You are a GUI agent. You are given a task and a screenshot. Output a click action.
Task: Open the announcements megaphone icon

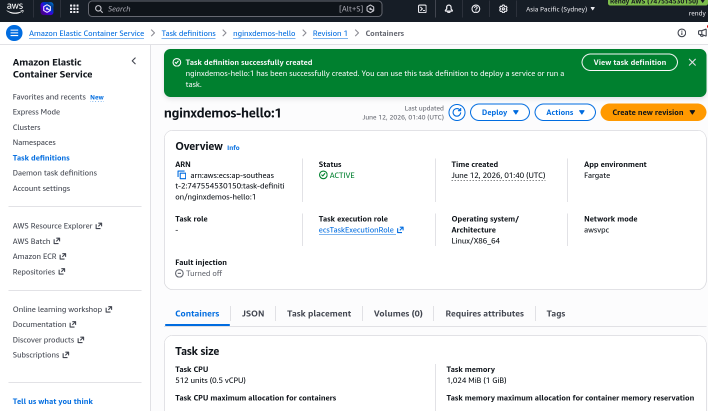tap(702, 33)
